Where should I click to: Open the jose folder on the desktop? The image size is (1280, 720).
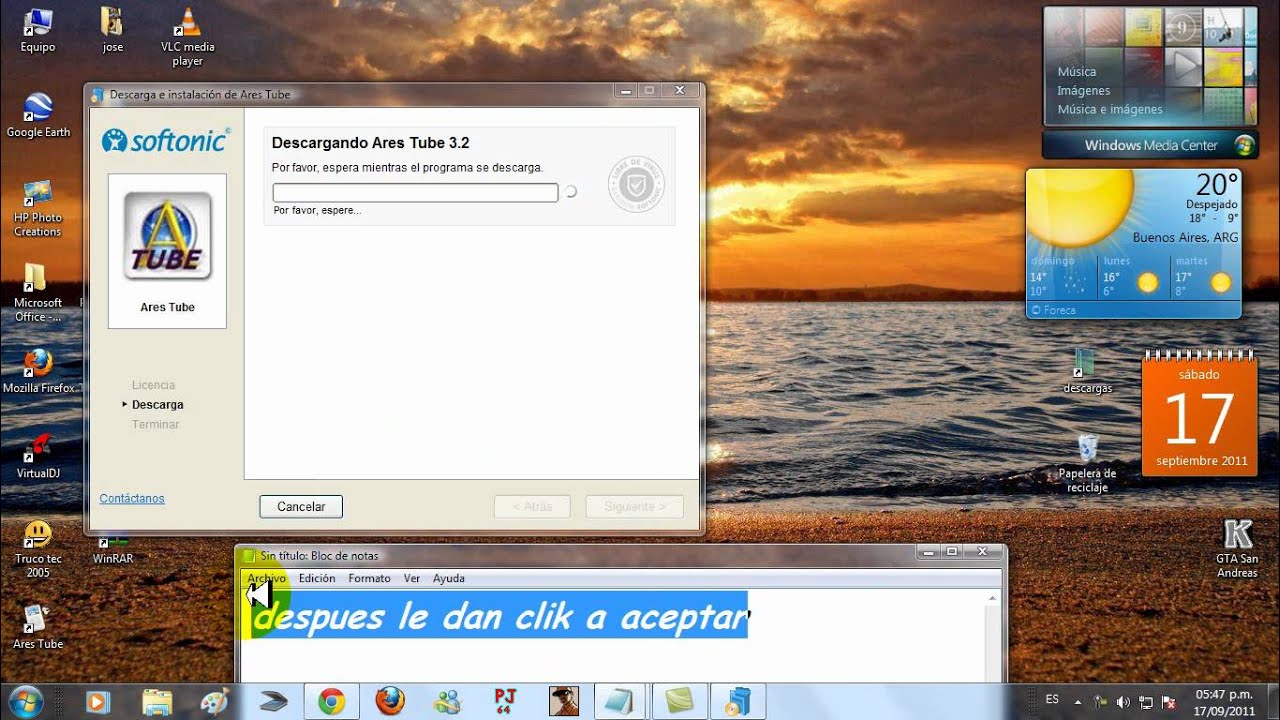tap(113, 30)
